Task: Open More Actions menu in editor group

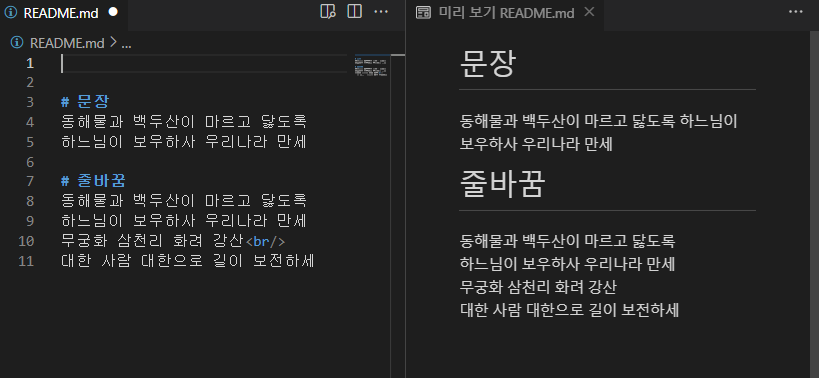Action: 381,11
